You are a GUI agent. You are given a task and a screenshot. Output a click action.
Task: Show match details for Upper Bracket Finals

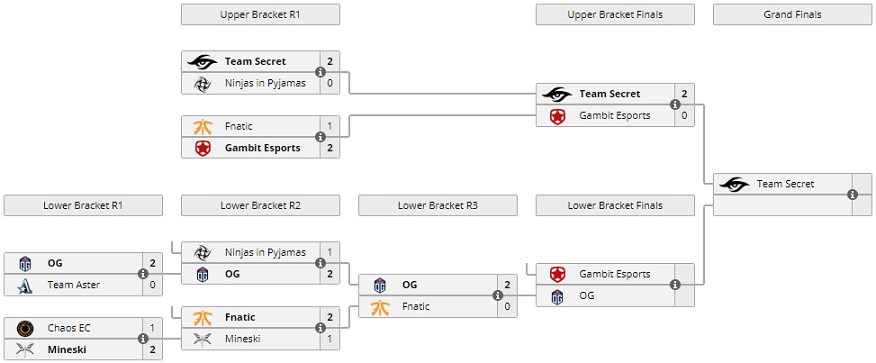[675, 104]
